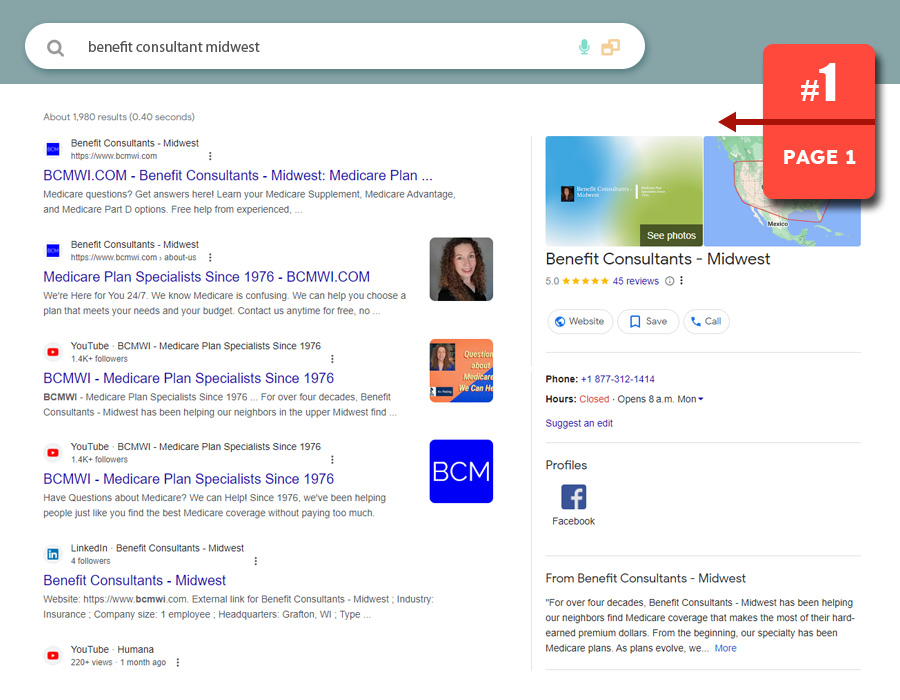Click the Website button in knowledge panel
This screenshot has width=900, height=700.
click(580, 321)
